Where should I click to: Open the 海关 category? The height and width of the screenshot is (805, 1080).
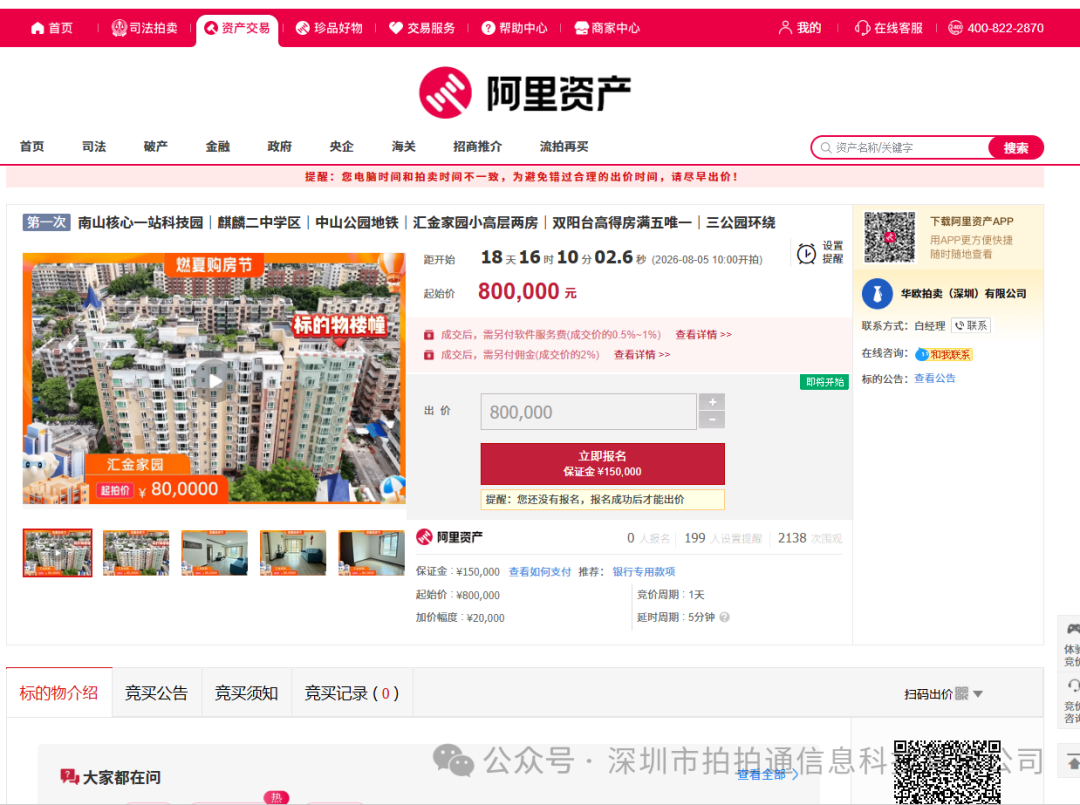(404, 147)
